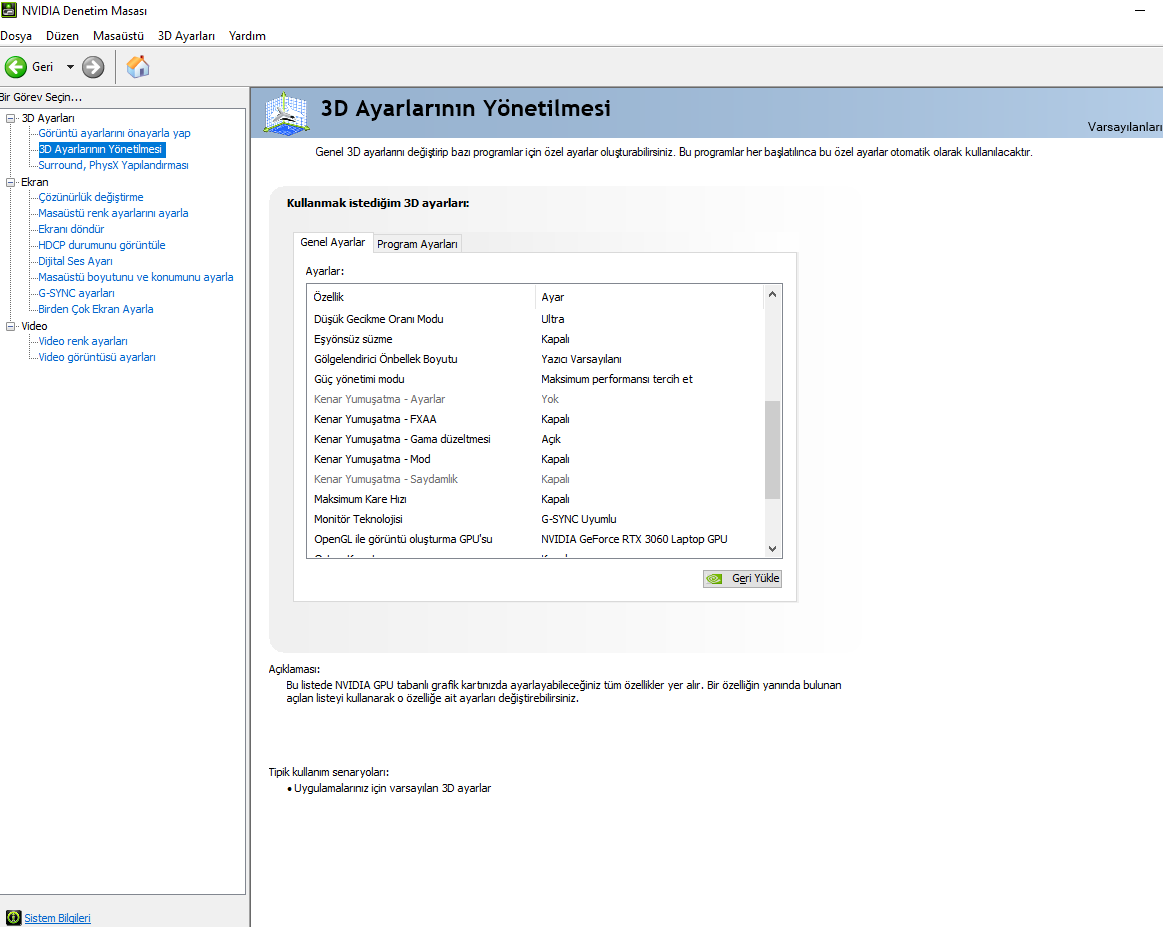The height and width of the screenshot is (927, 1163).
Task: Select Kenar Yumuşatma - FXAA row
Action: click(x=535, y=419)
